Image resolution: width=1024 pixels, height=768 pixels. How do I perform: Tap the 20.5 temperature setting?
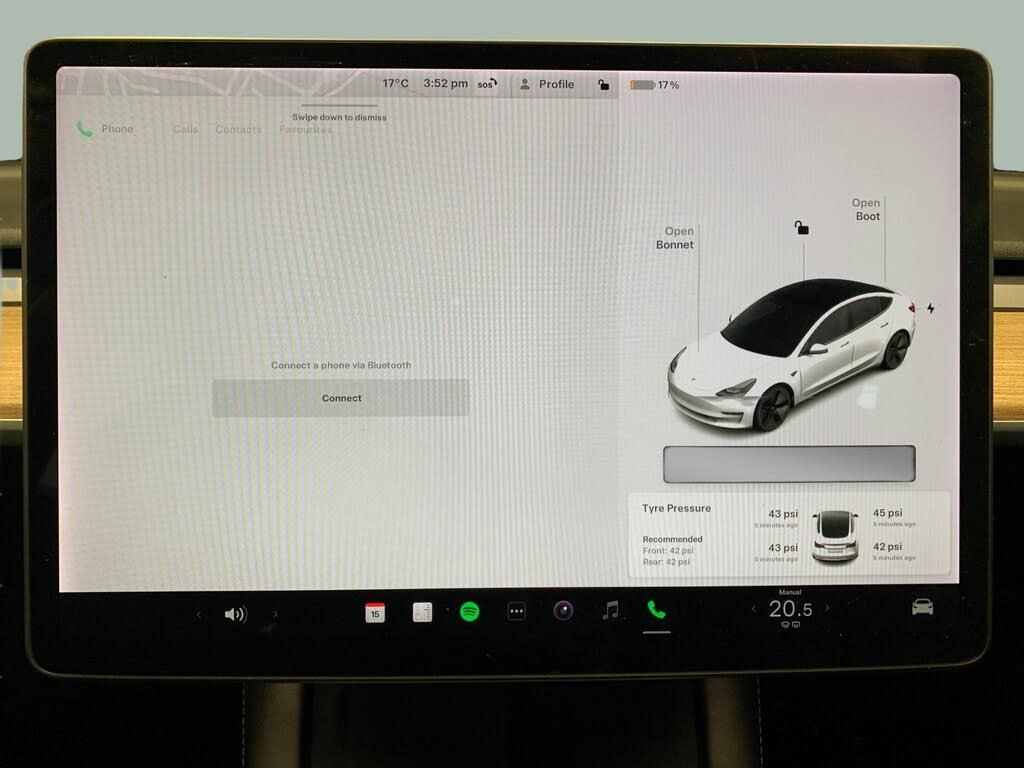coord(790,609)
